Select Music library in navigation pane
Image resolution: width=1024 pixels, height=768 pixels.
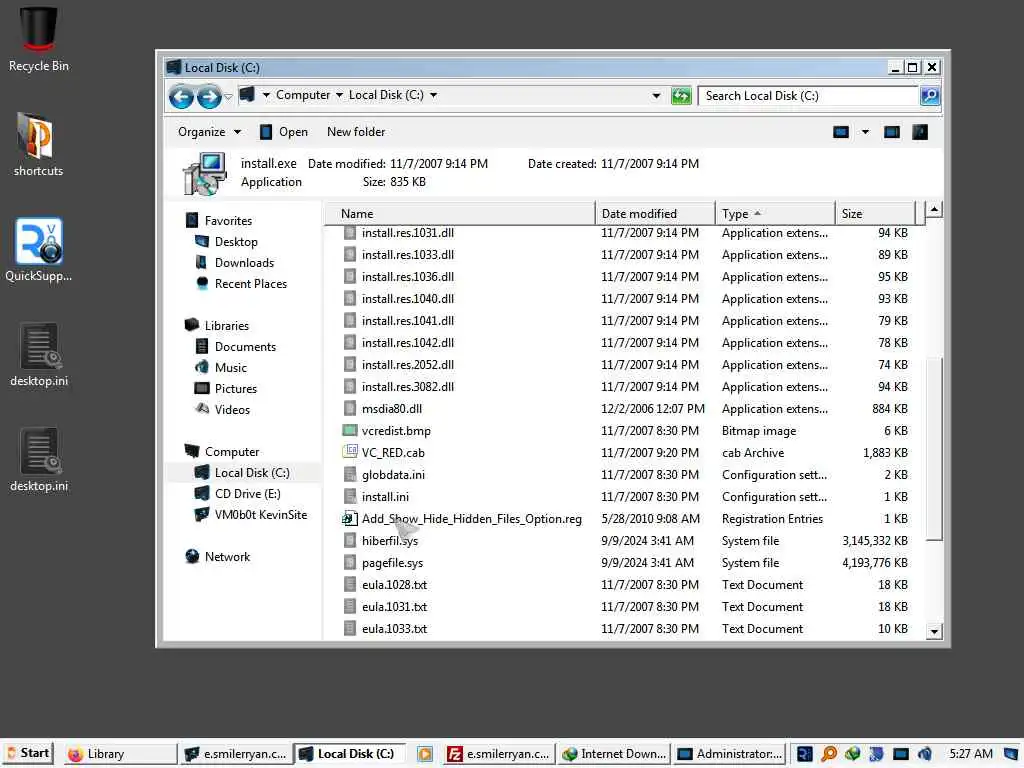point(231,368)
